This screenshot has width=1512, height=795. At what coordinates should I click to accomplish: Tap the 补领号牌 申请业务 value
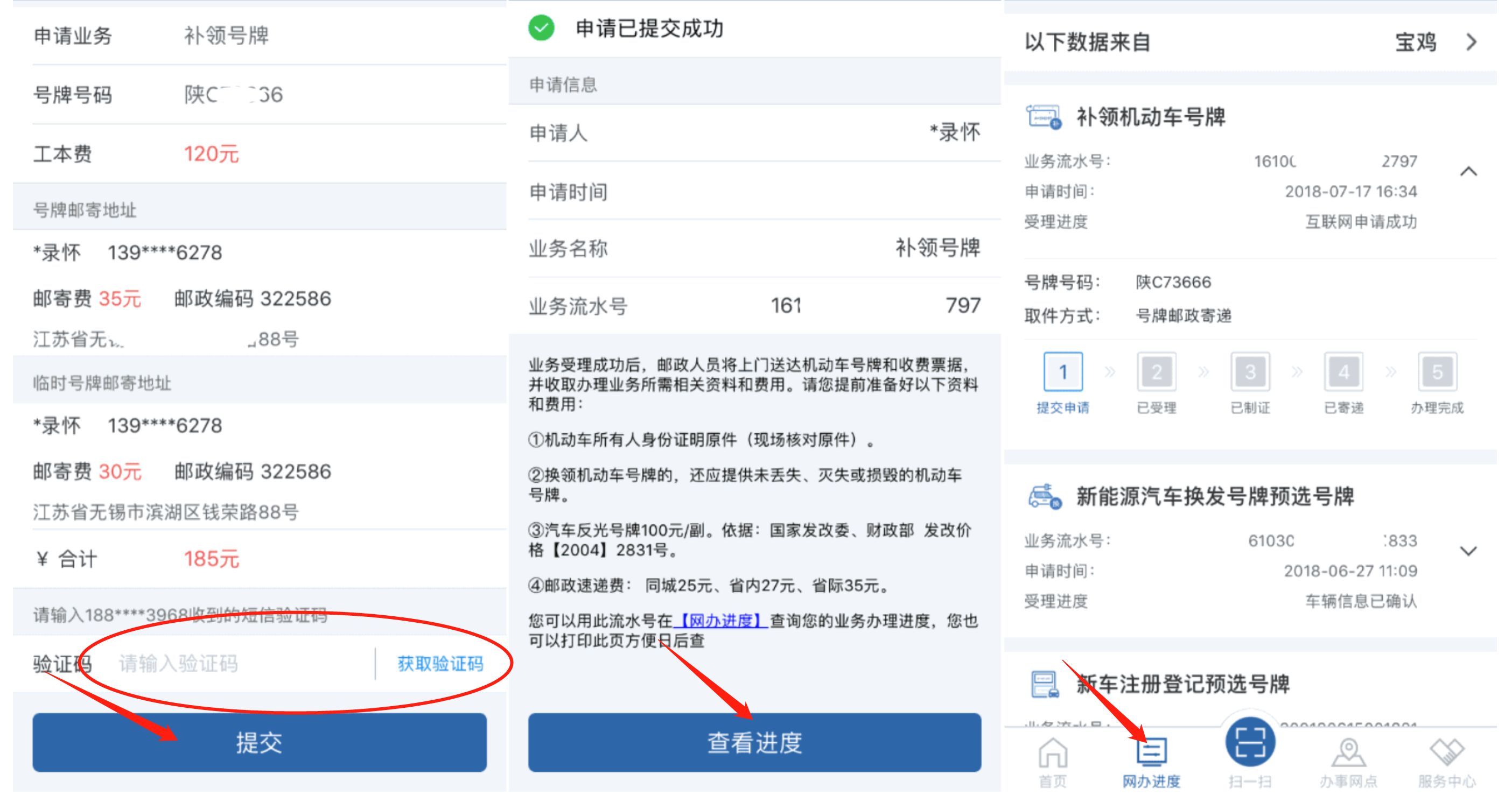tap(227, 35)
